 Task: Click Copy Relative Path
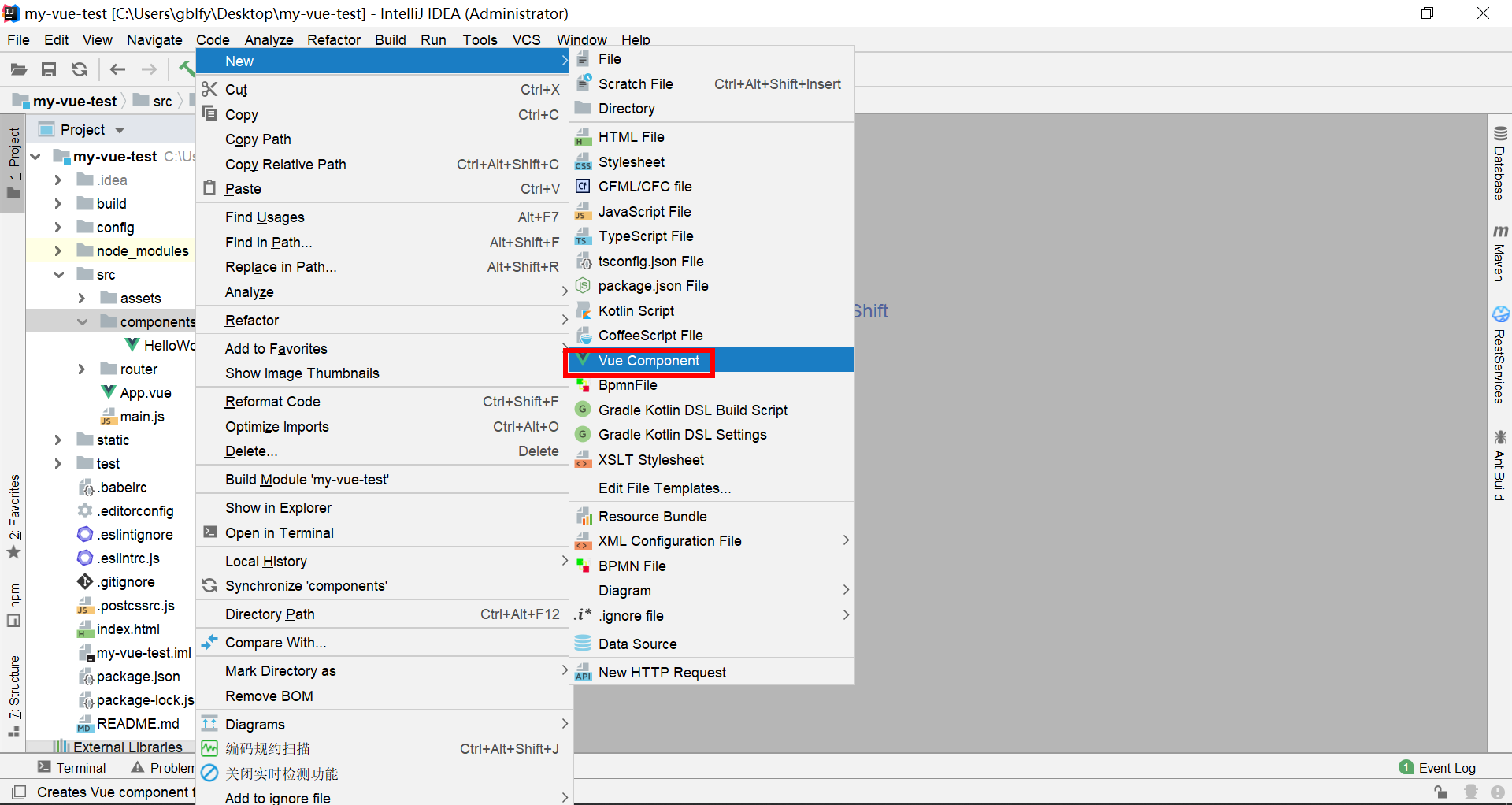pos(382,165)
